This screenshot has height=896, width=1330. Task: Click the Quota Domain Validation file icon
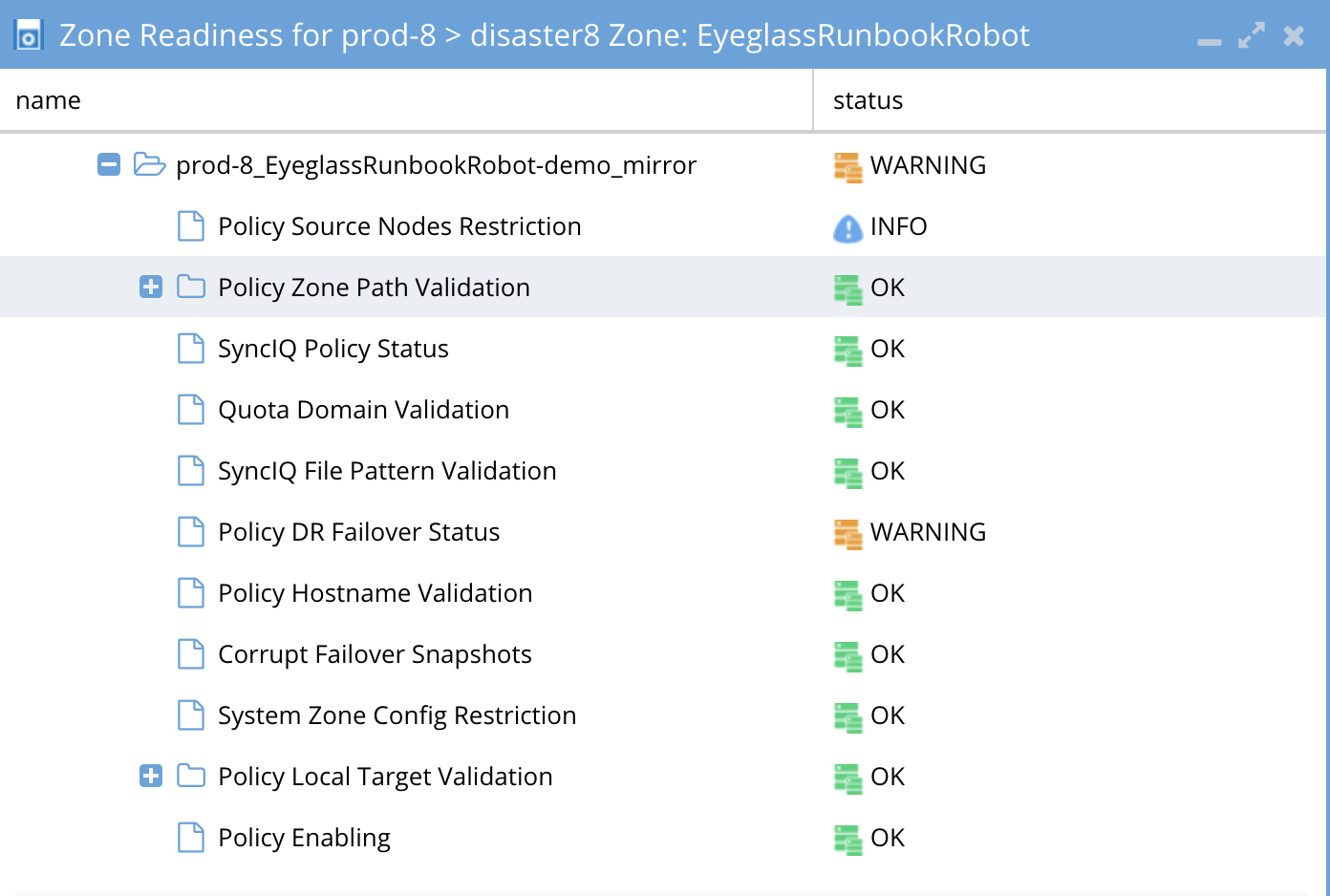coord(191,410)
